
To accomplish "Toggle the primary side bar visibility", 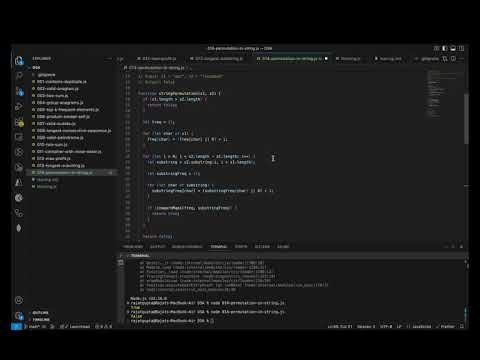I will [x=445, y=49].
